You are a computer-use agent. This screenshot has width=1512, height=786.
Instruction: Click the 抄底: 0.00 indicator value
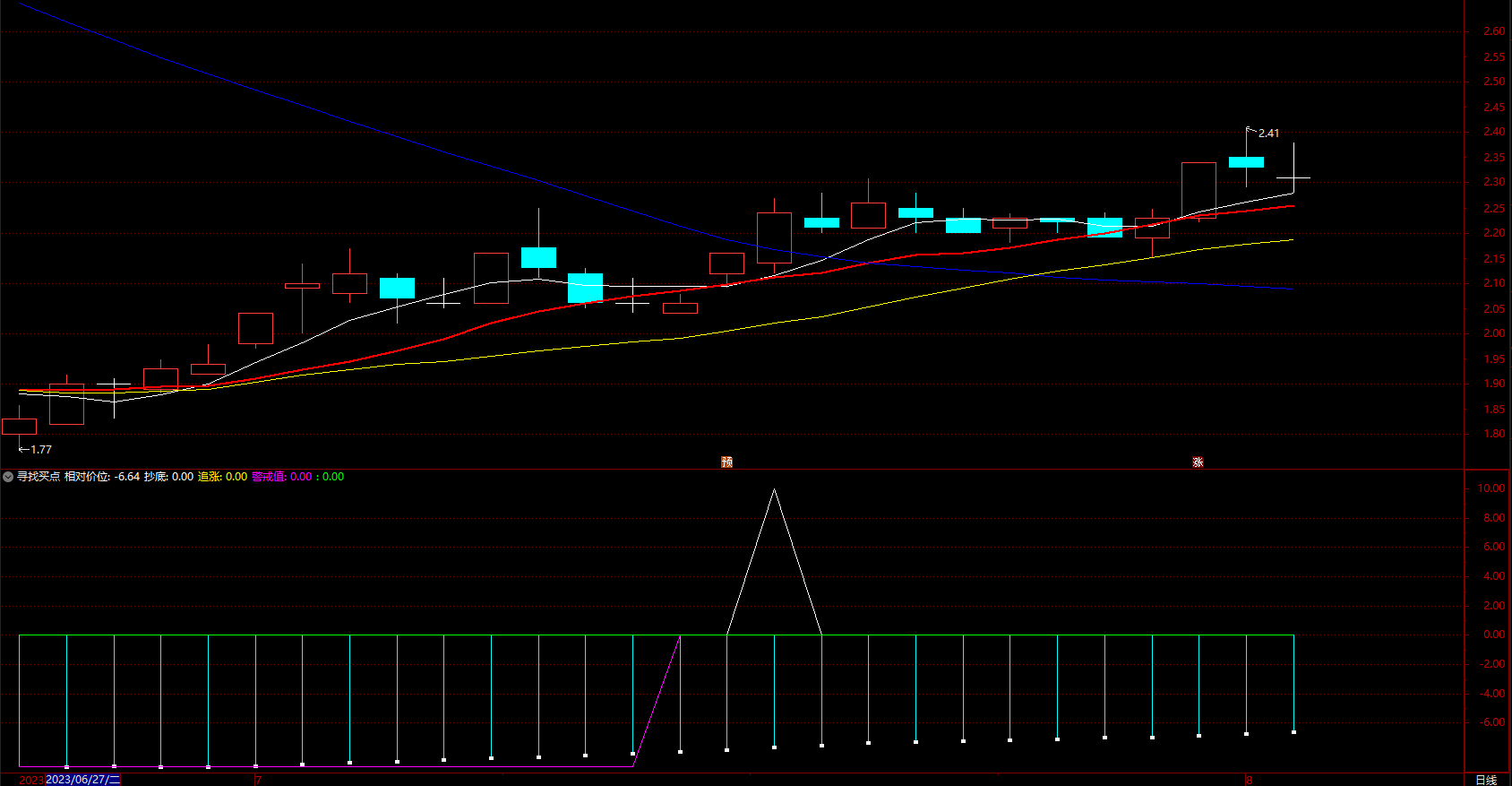pos(168,477)
